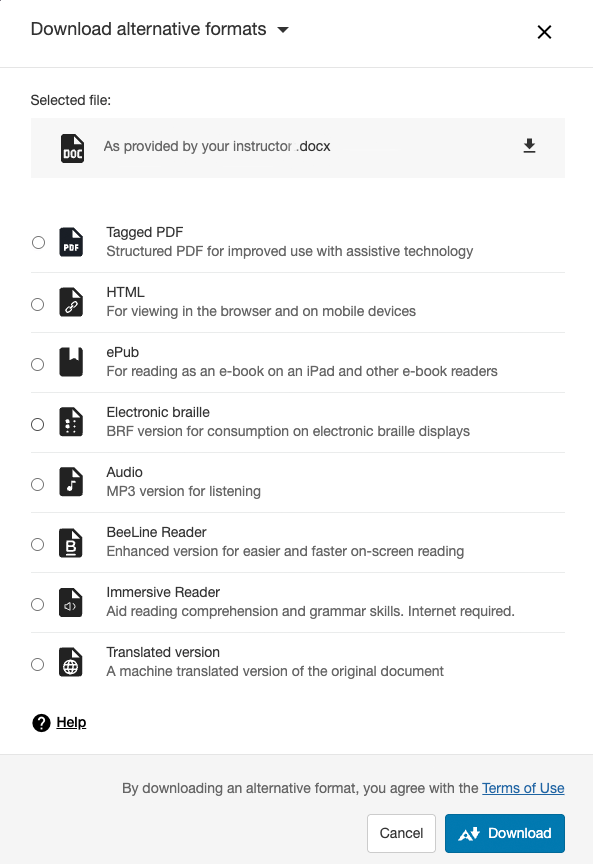Viewport: 593px width, 864px height.
Task: Click the Audio MP3 music note icon
Action: [x=70, y=482]
